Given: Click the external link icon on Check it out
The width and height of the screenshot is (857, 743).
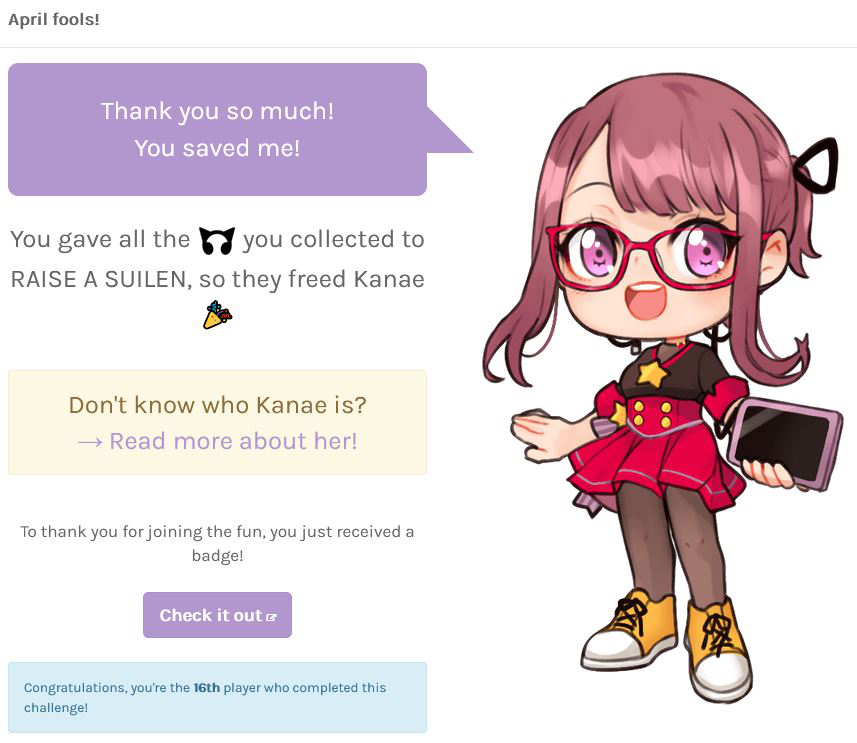Looking at the screenshot, I should tap(272, 617).
